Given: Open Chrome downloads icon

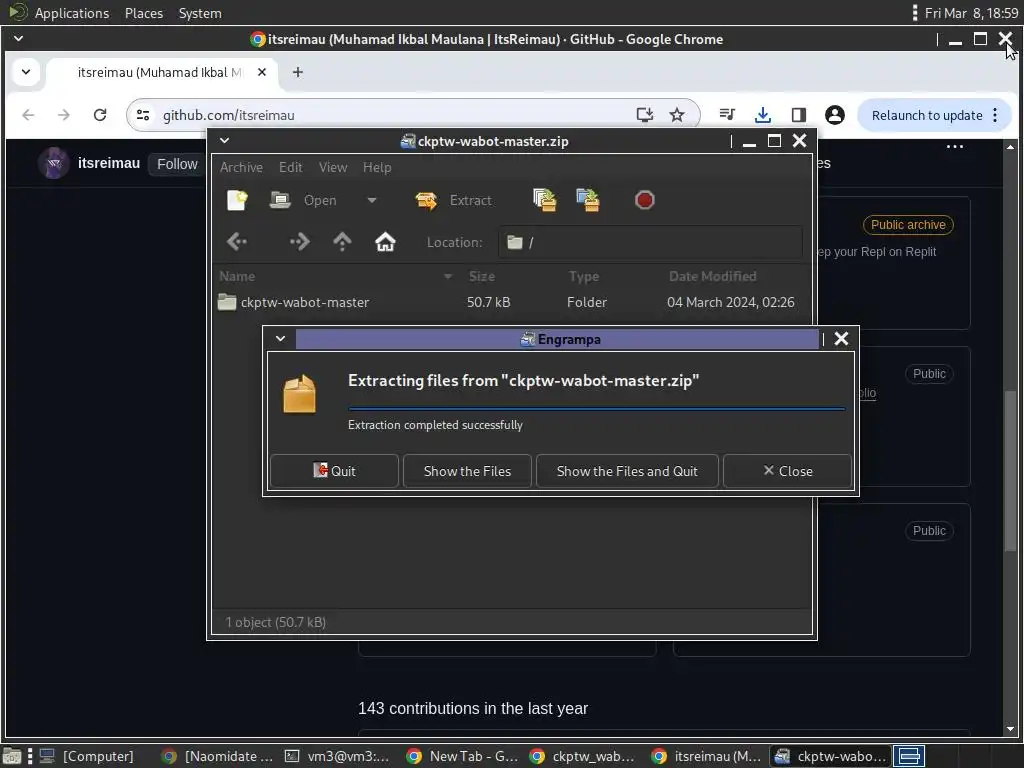Looking at the screenshot, I should 762,115.
